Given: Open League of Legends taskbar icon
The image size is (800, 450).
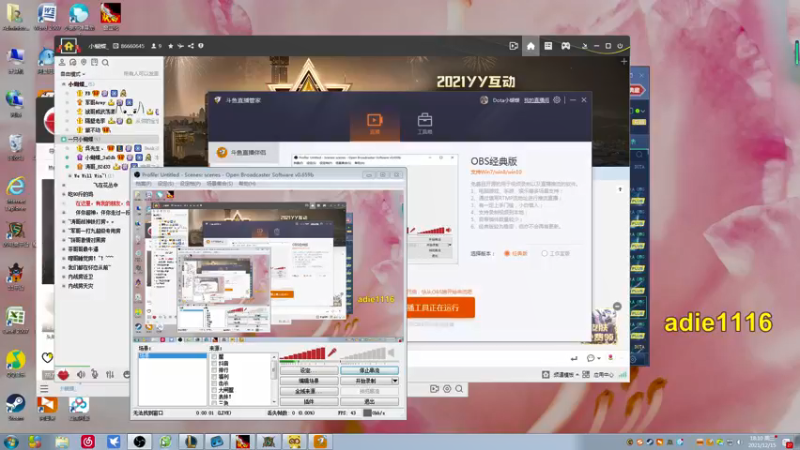Looking at the screenshot, I should tap(191, 442).
